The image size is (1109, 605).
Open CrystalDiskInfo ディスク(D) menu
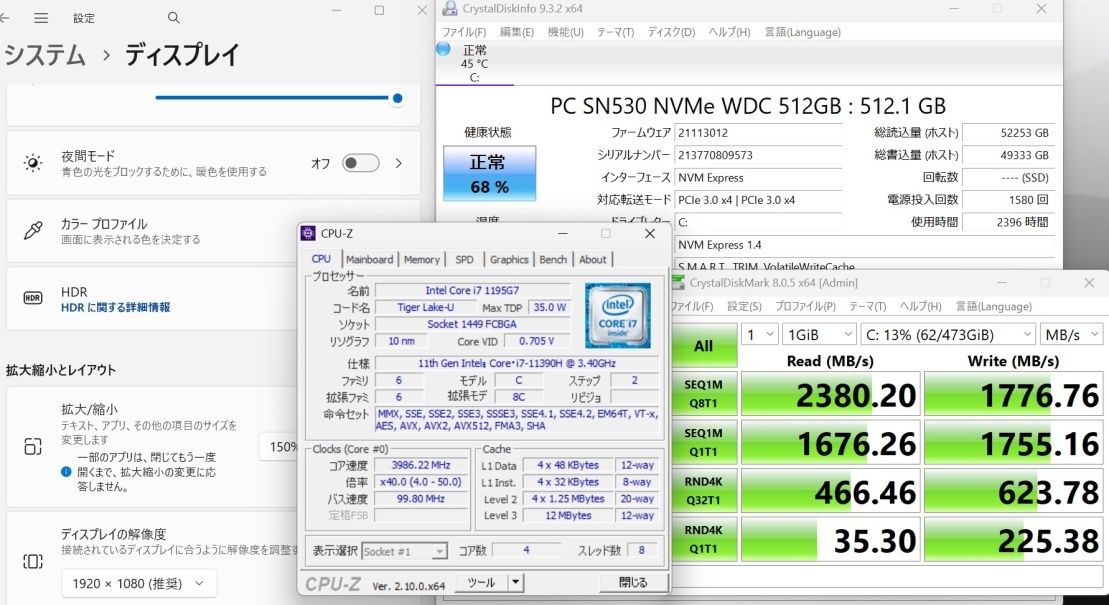click(671, 33)
